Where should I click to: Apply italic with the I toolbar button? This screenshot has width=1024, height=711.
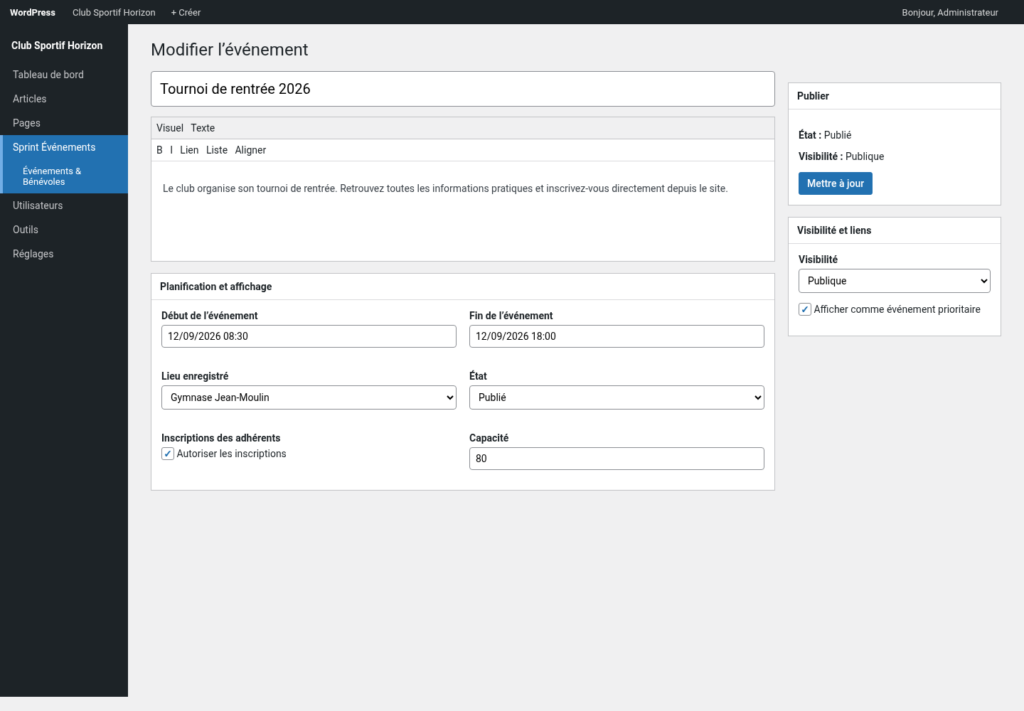(171, 150)
